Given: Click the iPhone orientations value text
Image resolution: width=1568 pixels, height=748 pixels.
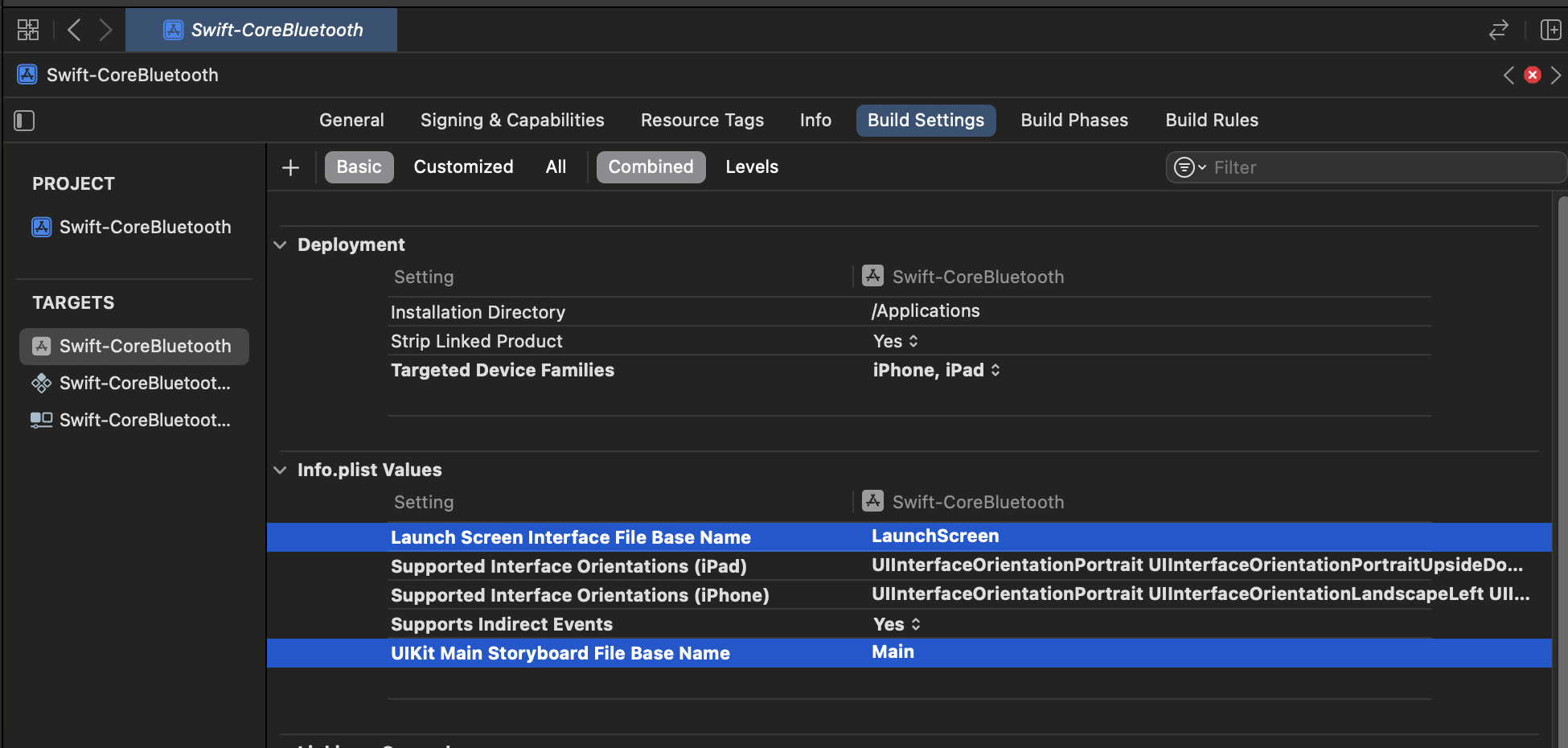Looking at the screenshot, I should click(1201, 594).
